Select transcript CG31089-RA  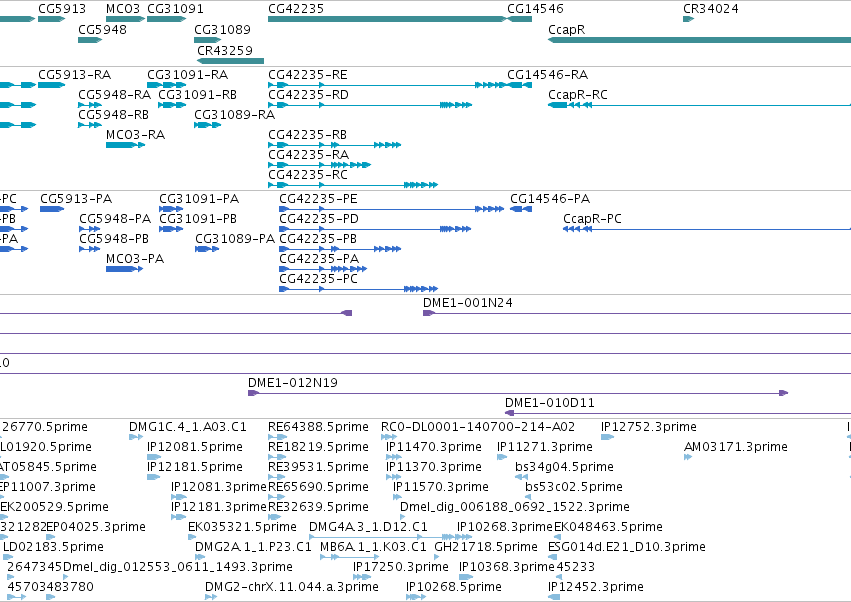point(208,125)
